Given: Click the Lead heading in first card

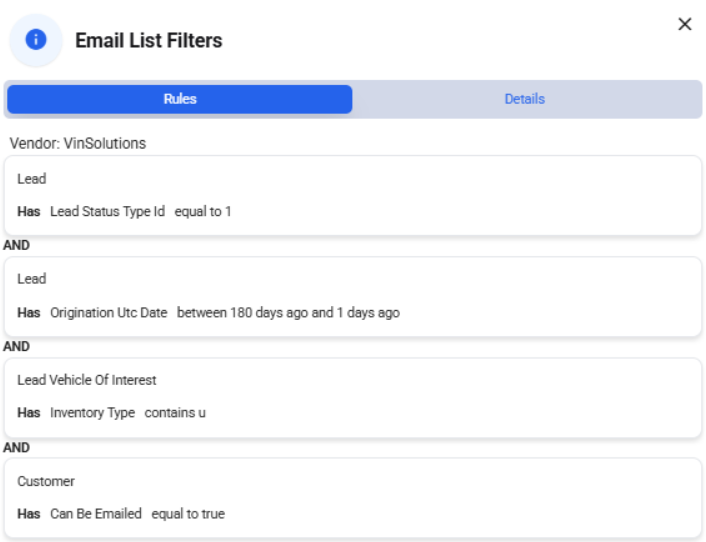Looking at the screenshot, I should click(x=32, y=179).
